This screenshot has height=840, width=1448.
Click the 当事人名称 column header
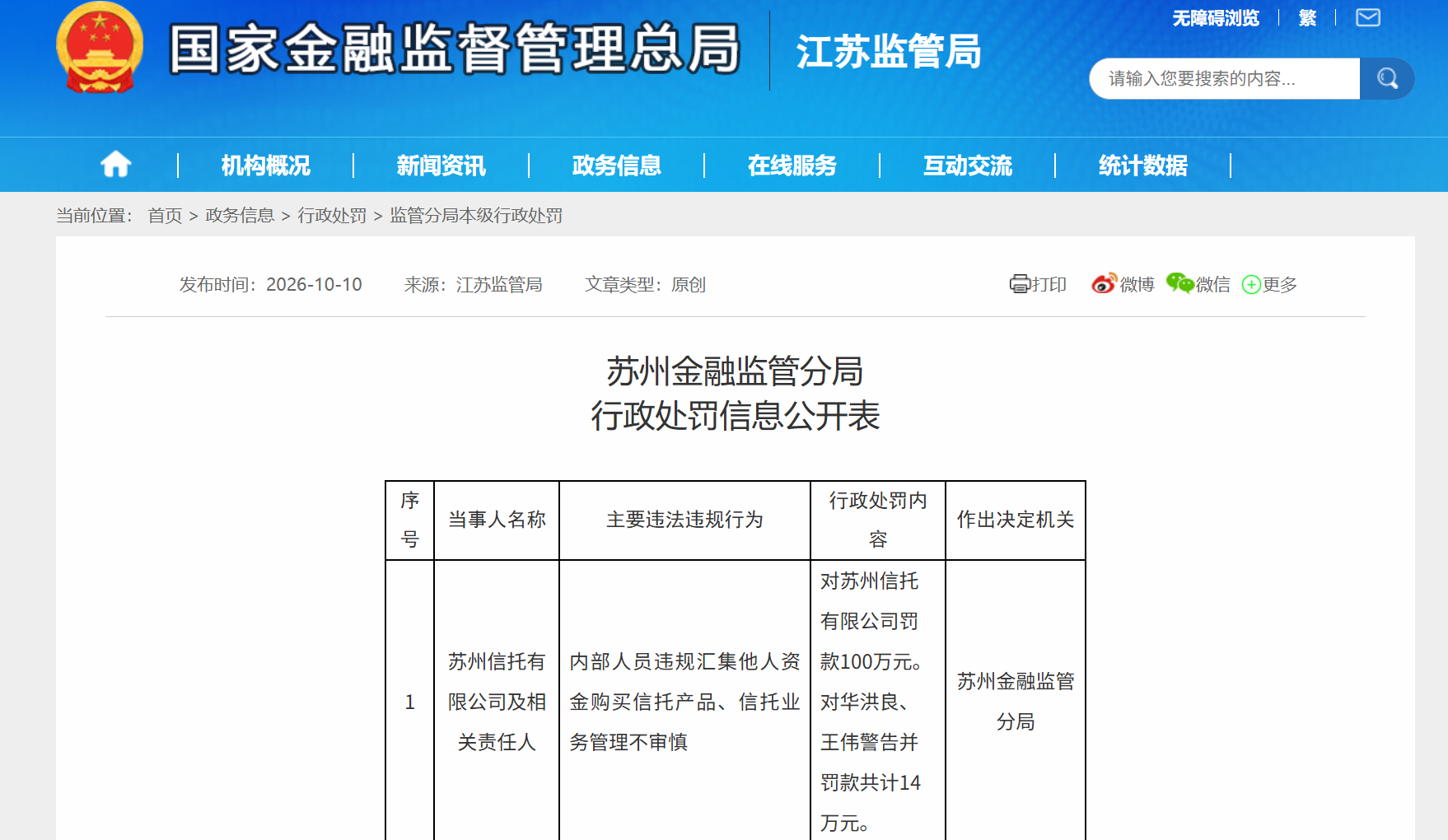click(497, 520)
